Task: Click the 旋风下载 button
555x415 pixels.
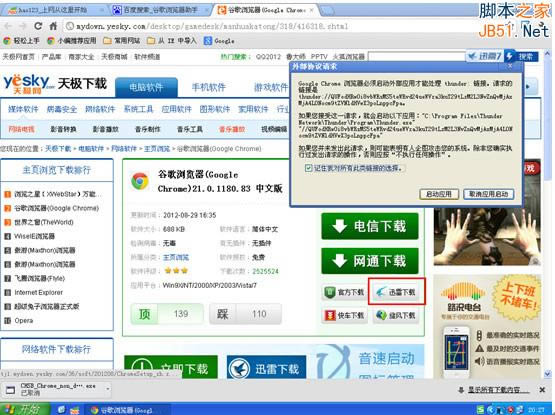Action: (396, 315)
